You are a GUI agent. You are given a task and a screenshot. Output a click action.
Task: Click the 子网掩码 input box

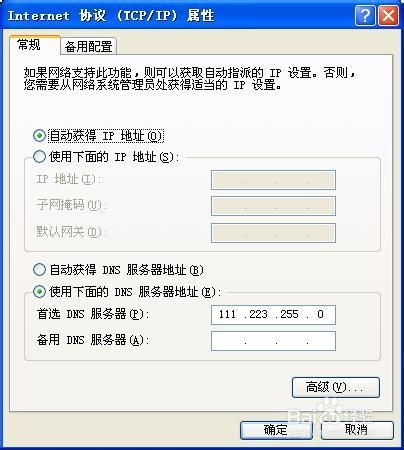pos(273,206)
